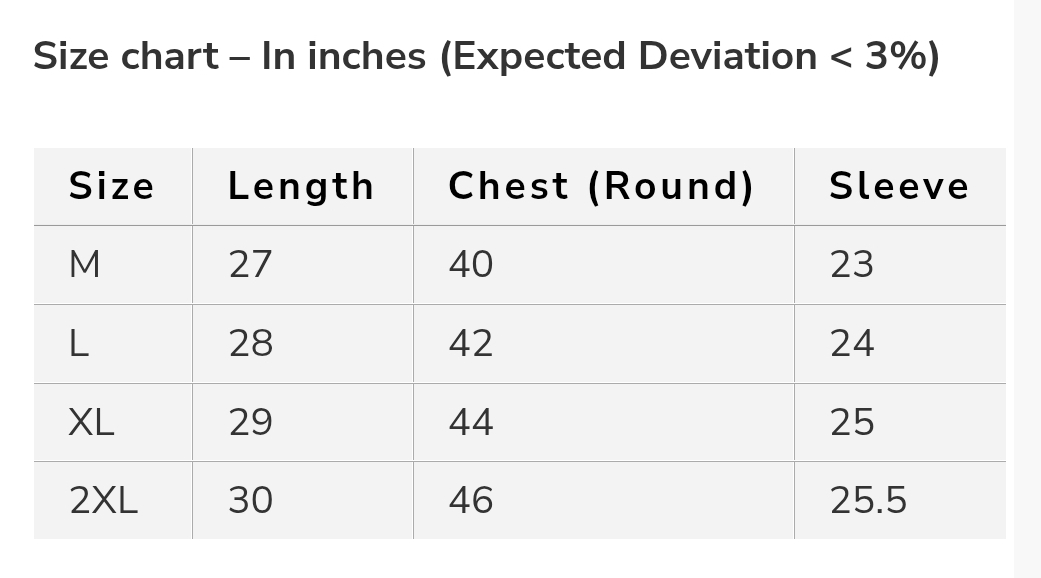1041x578 pixels.
Task: Click the Size chart title heading
Action: pos(486,57)
